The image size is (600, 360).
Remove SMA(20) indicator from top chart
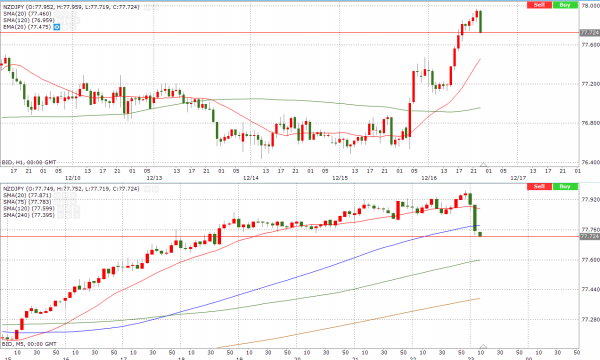[73, 14]
